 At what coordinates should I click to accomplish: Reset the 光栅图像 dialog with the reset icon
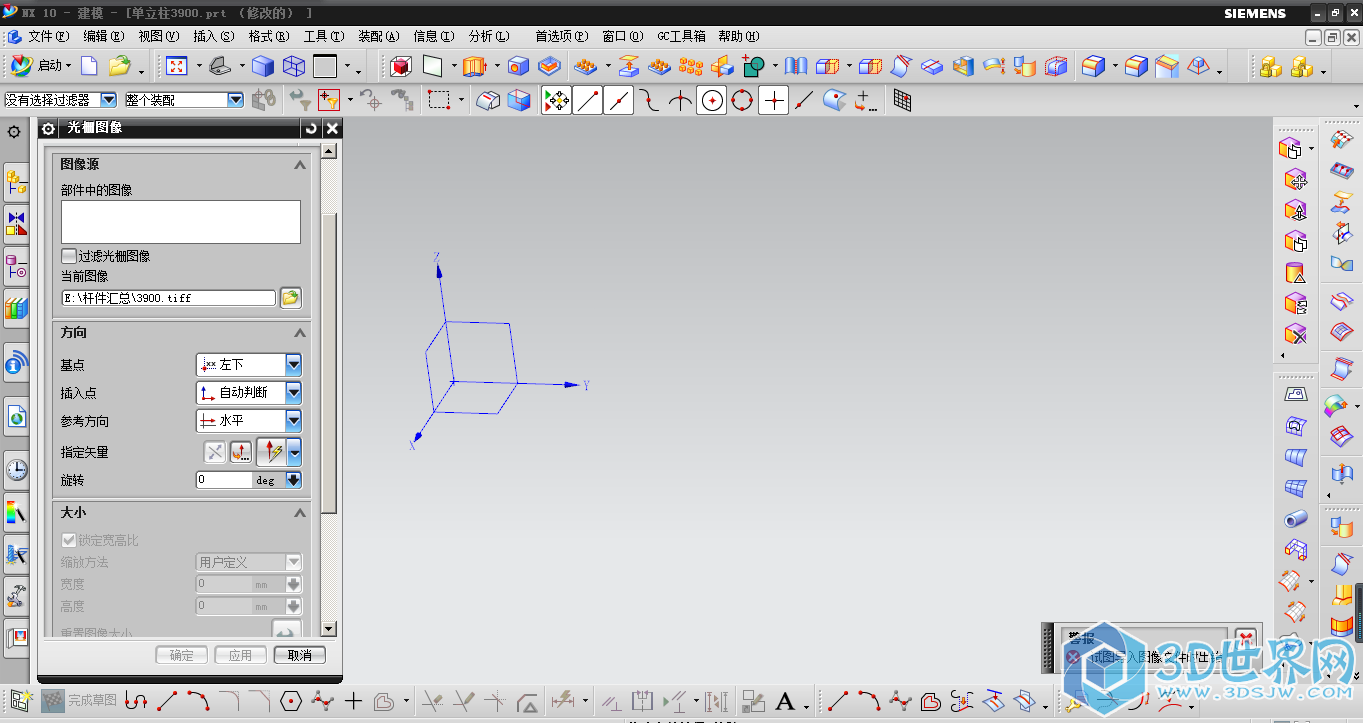(x=312, y=128)
